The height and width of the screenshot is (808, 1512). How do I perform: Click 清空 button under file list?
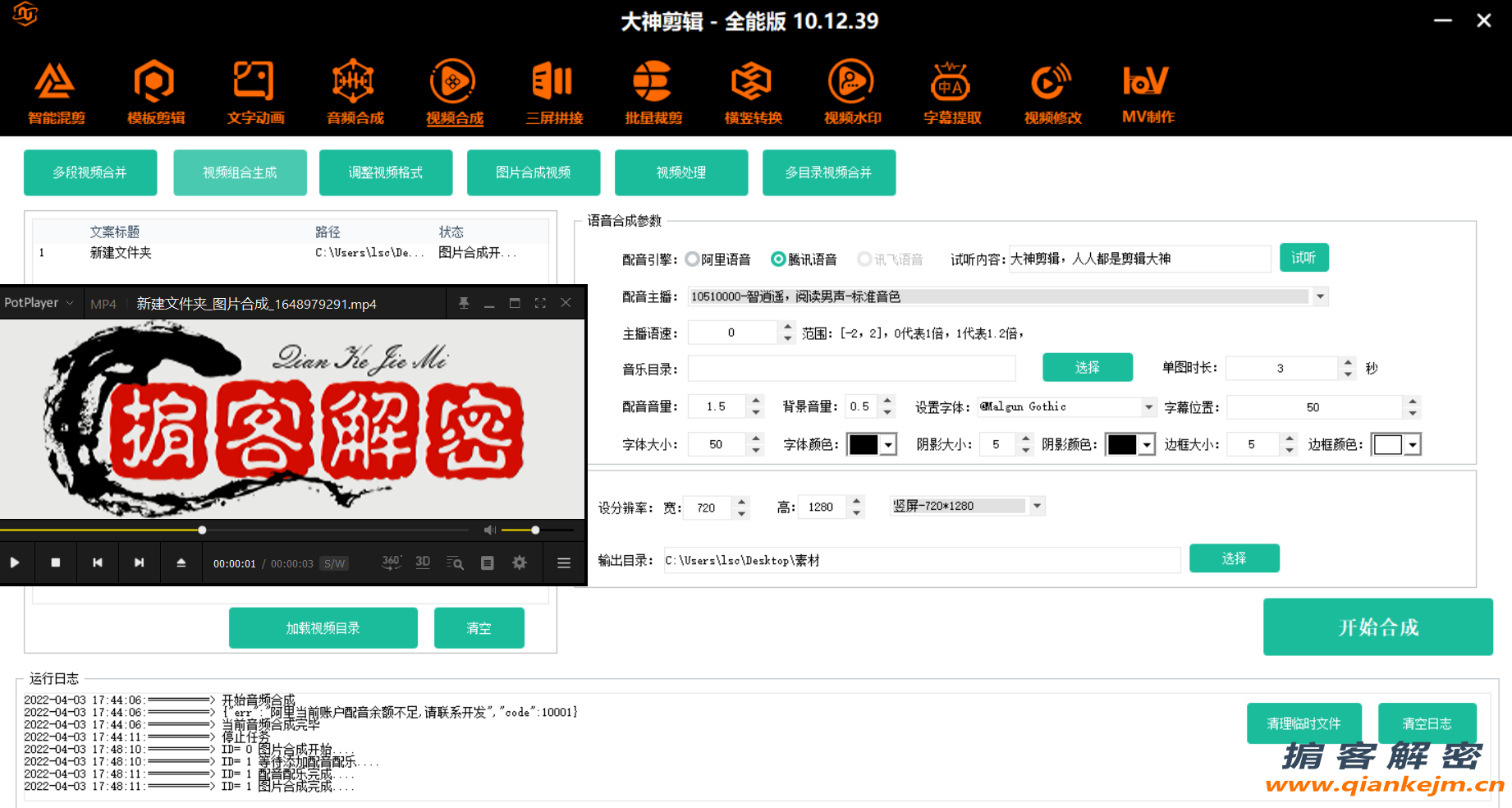(x=479, y=628)
